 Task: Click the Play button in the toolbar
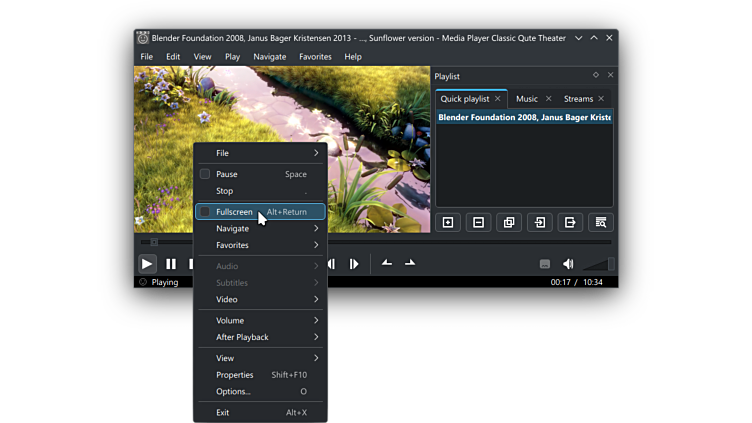(x=147, y=264)
